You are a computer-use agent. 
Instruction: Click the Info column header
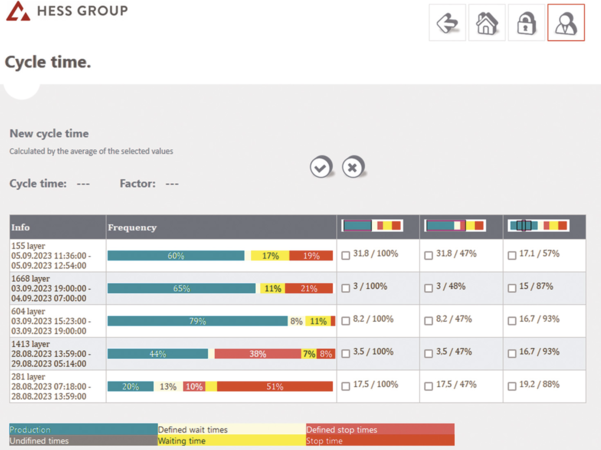click(57, 227)
